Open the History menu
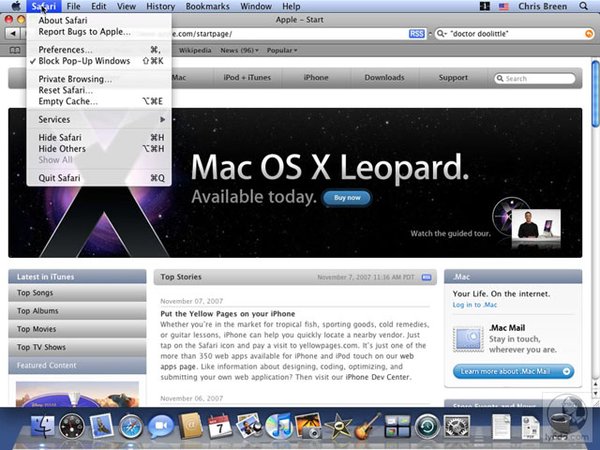Image resolution: width=600 pixels, height=450 pixels. tap(161, 7)
